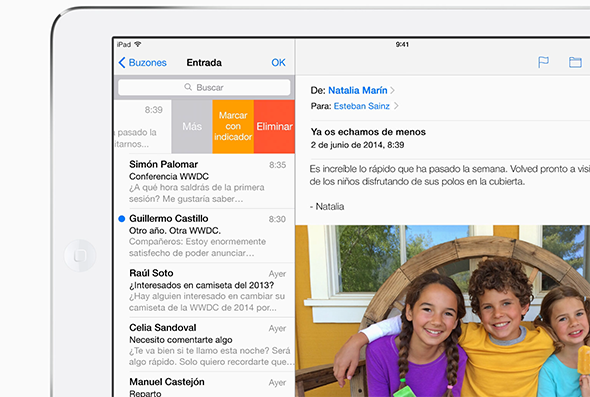Tap the red Eliminar action
Viewport: 590px width, 397px height.
[274, 126]
